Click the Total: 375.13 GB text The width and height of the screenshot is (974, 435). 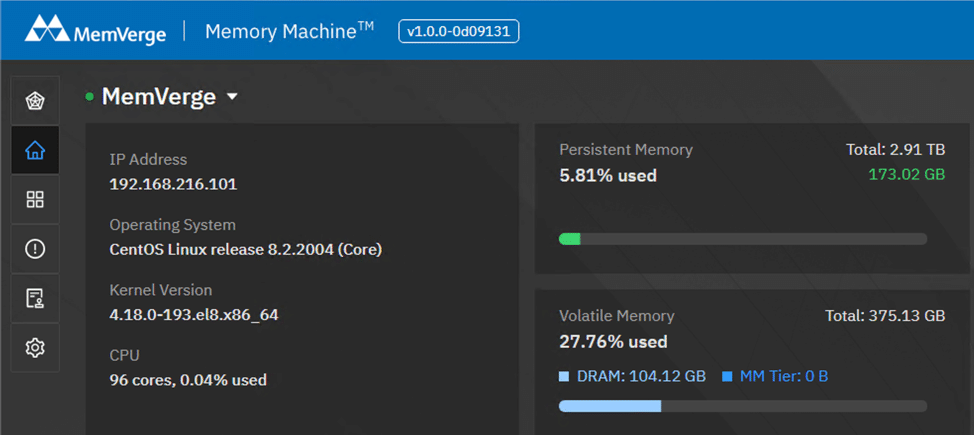[x=885, y=316]
